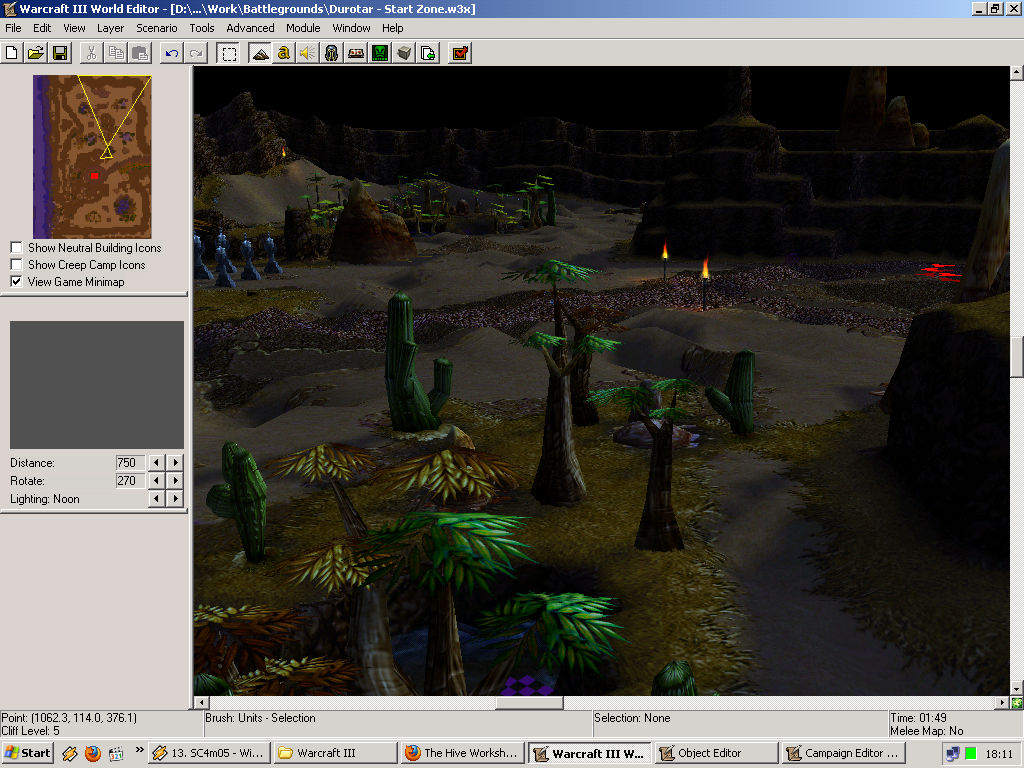Viewport: 1024px width, 768px height.
Task: Click the Cut scissors icon
Action: [91, 53]
